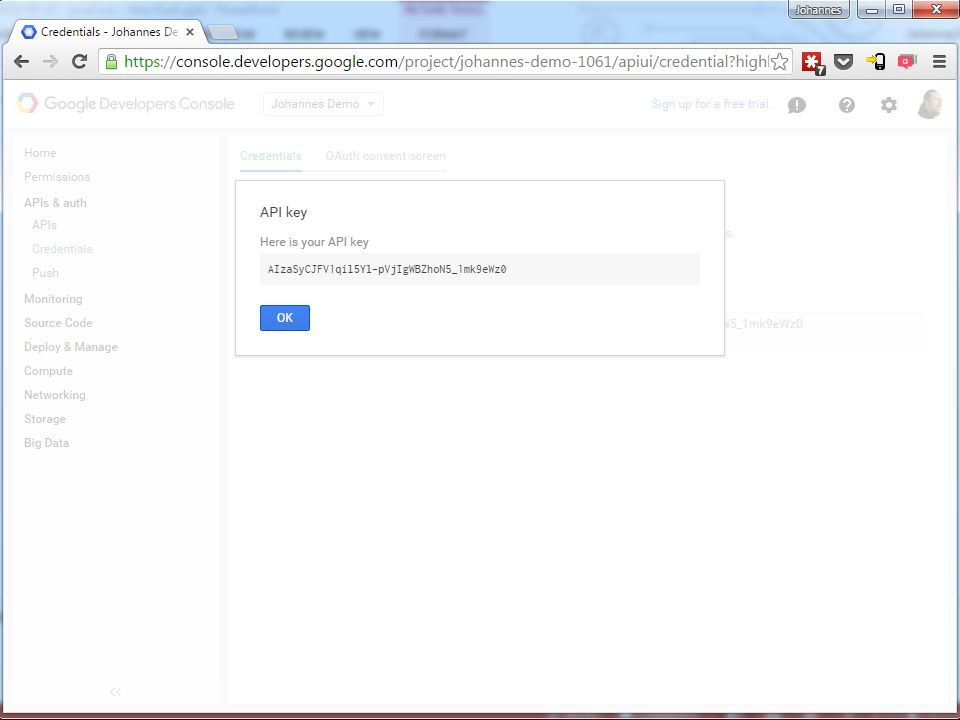Expand Deploy & Manage in the sidebar
The height and width of the screenshot is (720, 960).
[71, 347]
